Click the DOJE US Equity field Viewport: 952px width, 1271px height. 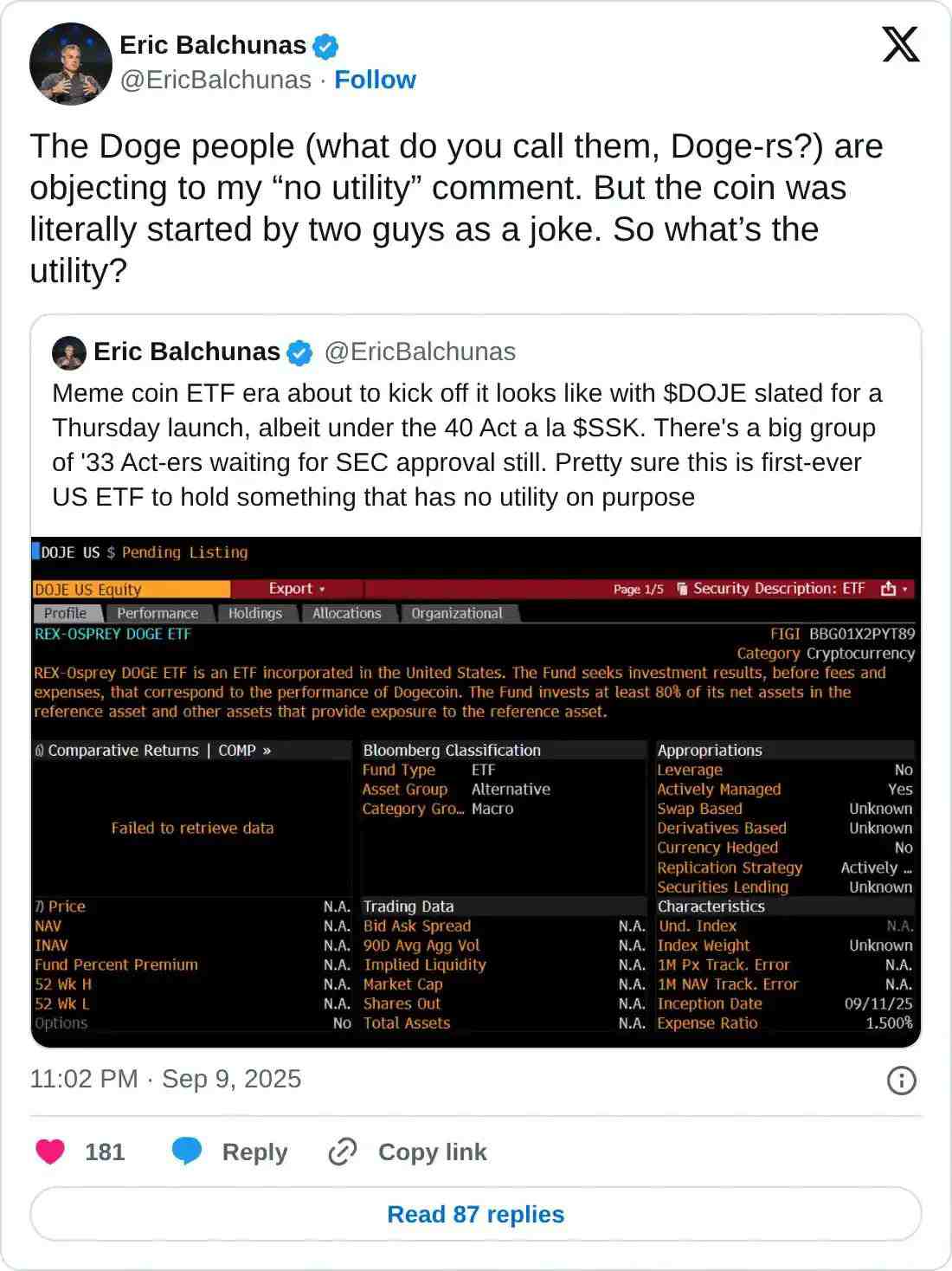point(132,590)
